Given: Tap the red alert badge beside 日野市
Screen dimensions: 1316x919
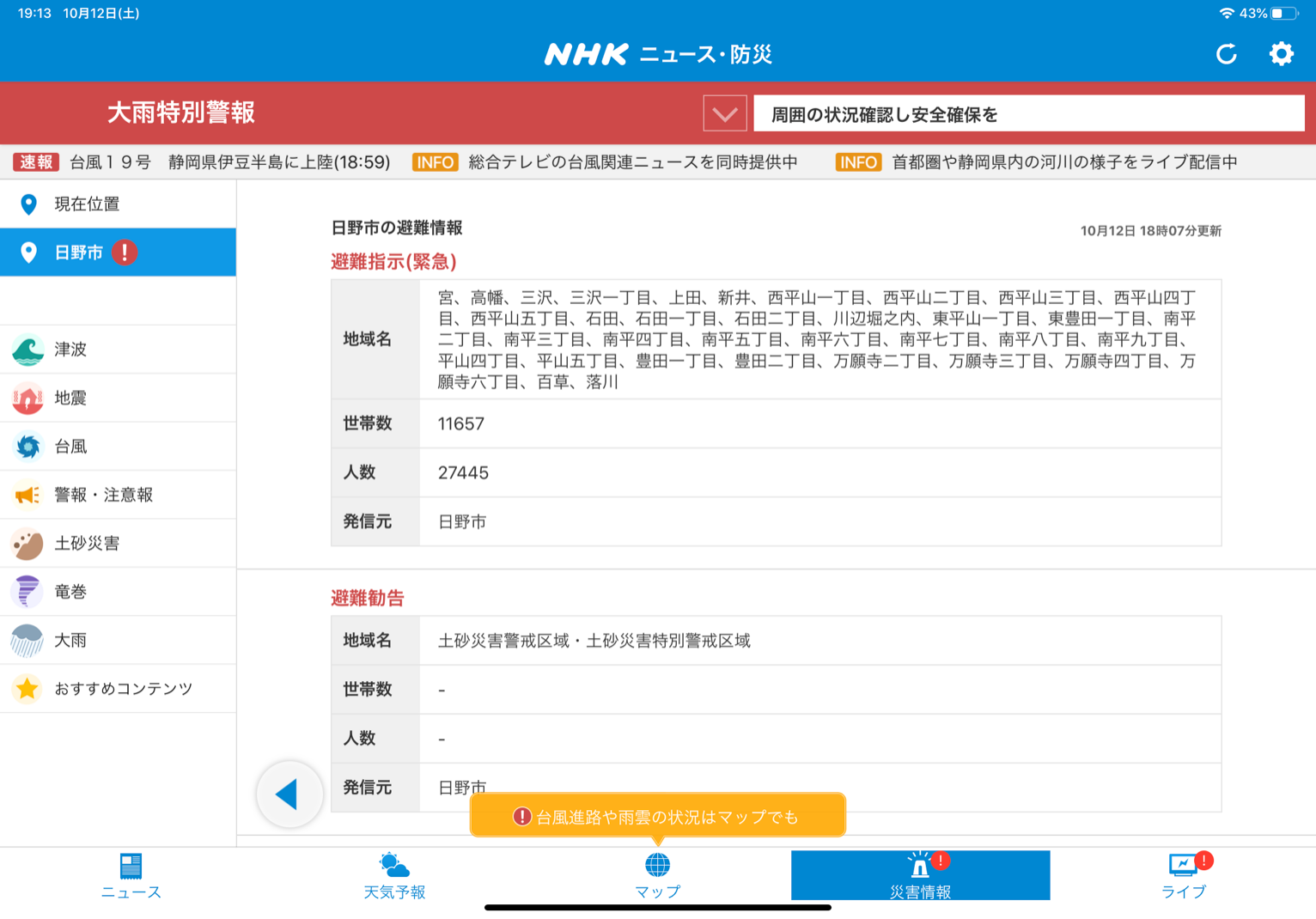Looking at the screenshot, I should click(x=125, y=253).
